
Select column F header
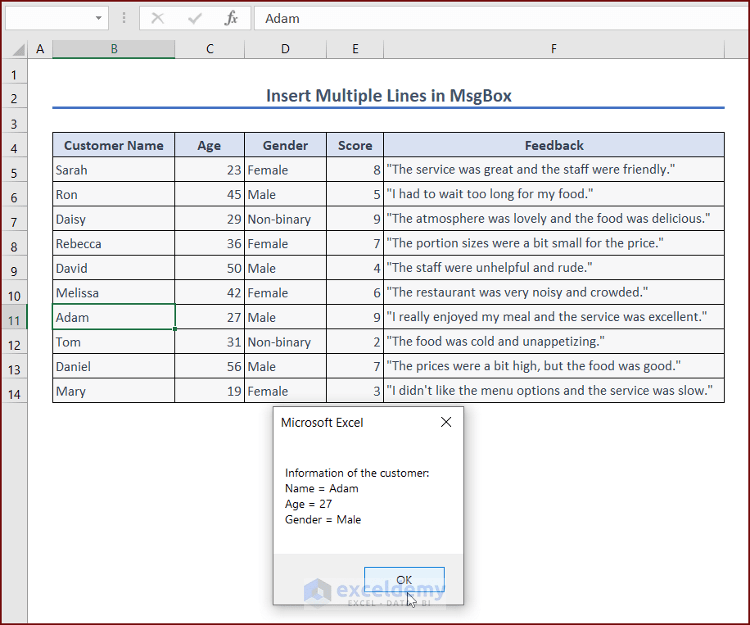point(554,49)
